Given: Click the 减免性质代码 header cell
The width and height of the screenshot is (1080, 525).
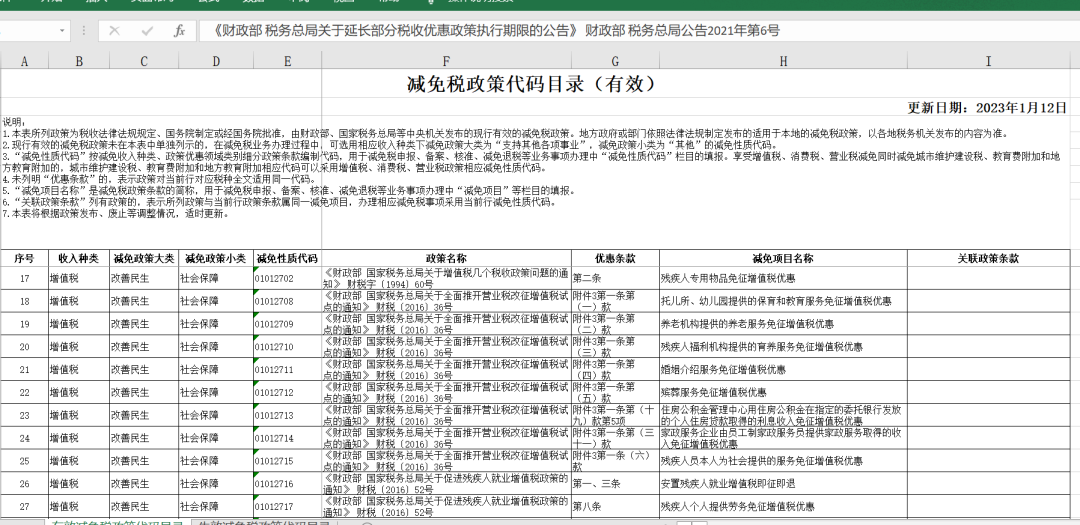Looking at the screenshot, I should (x=286, y=258).
